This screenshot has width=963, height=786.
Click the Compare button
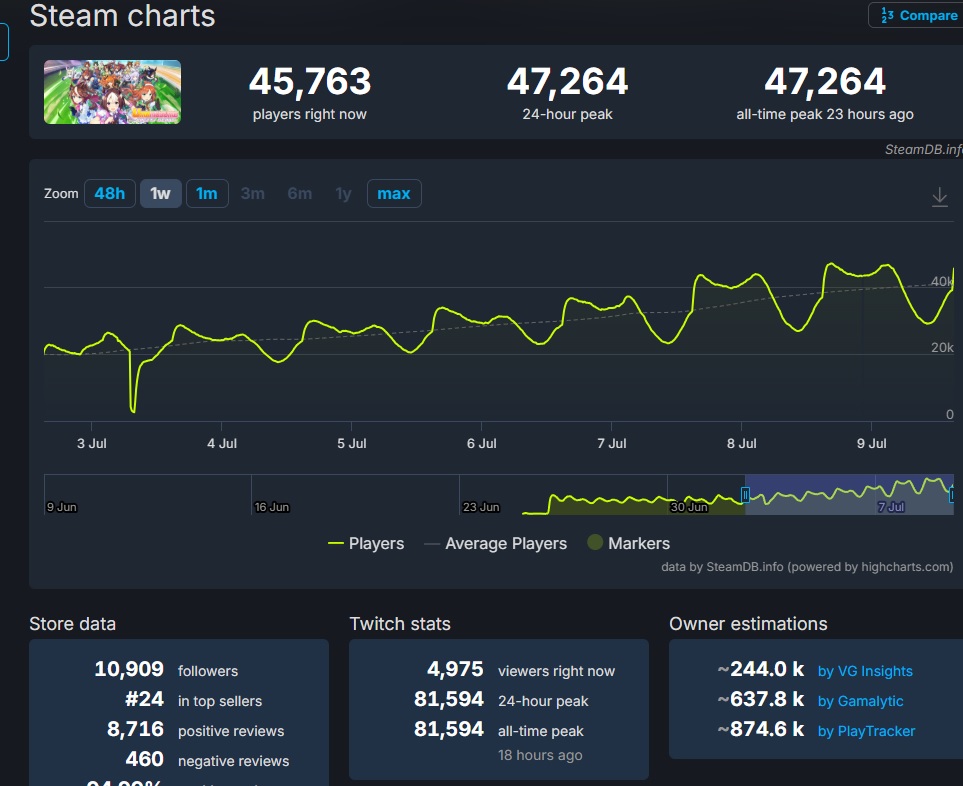pos(917,15)
